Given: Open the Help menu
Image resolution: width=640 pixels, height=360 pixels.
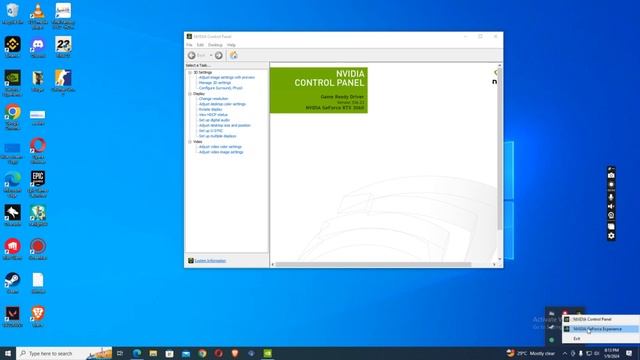Looking at the screenshot, I should [x=231, y=45].
